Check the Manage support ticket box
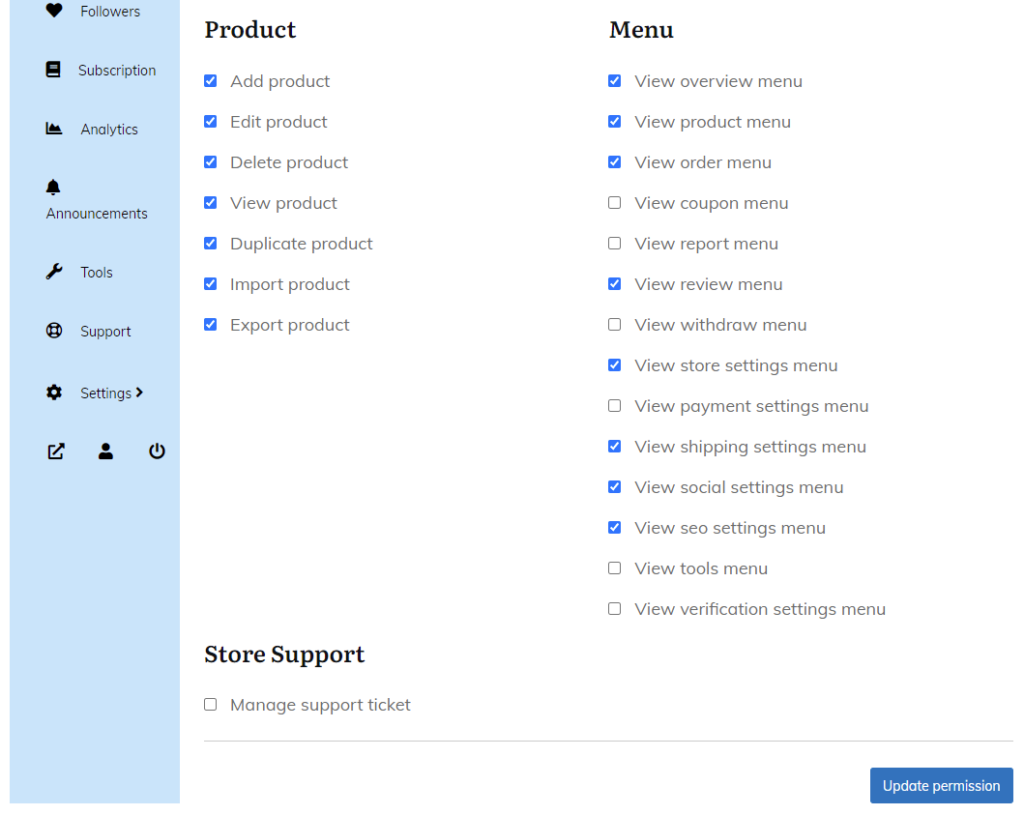Image resolution: width=1024 pixels, height=815 pixels. click(210, 705)
